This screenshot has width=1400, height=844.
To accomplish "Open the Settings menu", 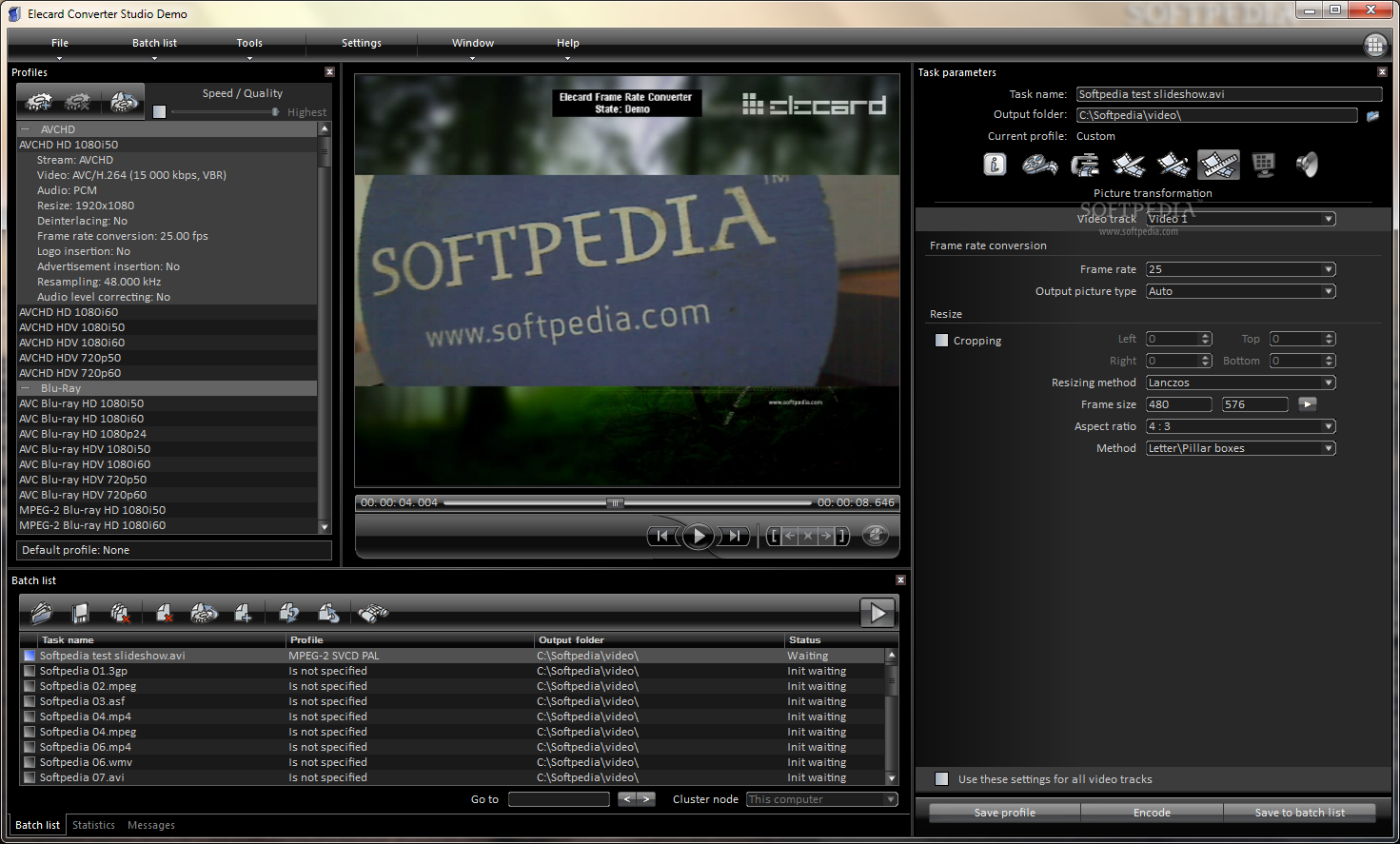I will (361, 43).
